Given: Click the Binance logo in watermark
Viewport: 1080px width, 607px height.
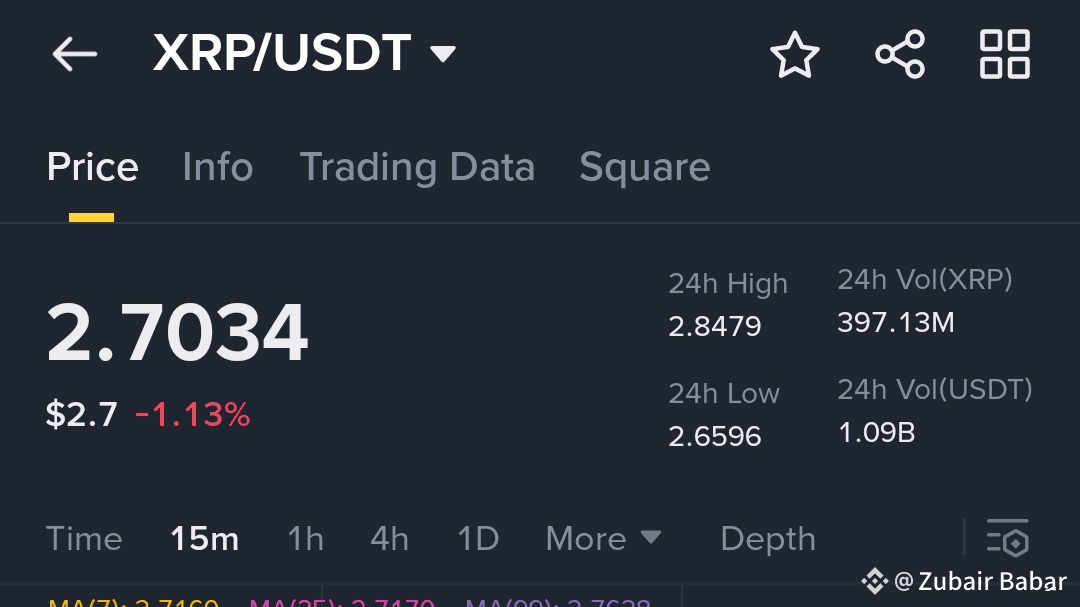Looking at the screenshot, I should pyautogui.click(x=875, y=581).
